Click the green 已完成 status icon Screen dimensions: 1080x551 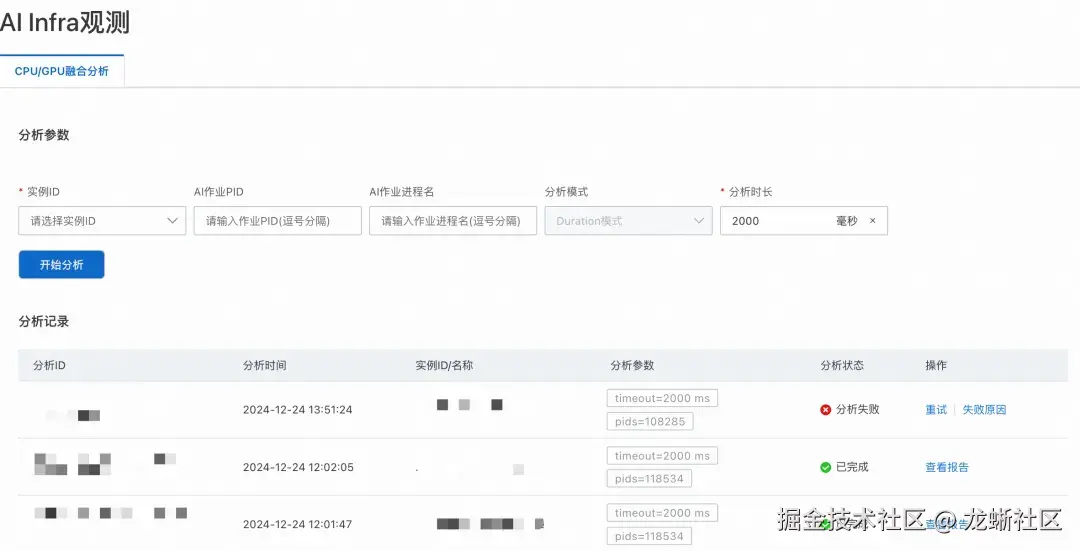click(x=826, y=468)
